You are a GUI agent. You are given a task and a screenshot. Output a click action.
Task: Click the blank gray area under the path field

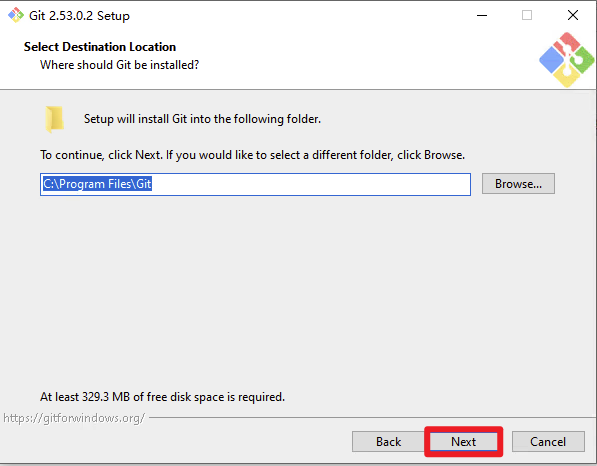point(297,289)
